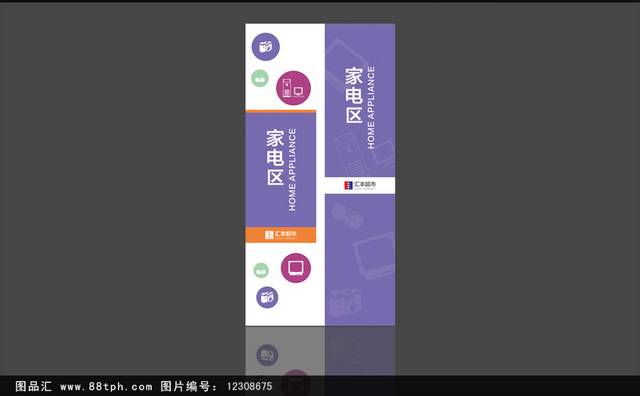Click the magenta computer tower and monitor icon
Screen dimensions: 640x396
click(293, 88)
